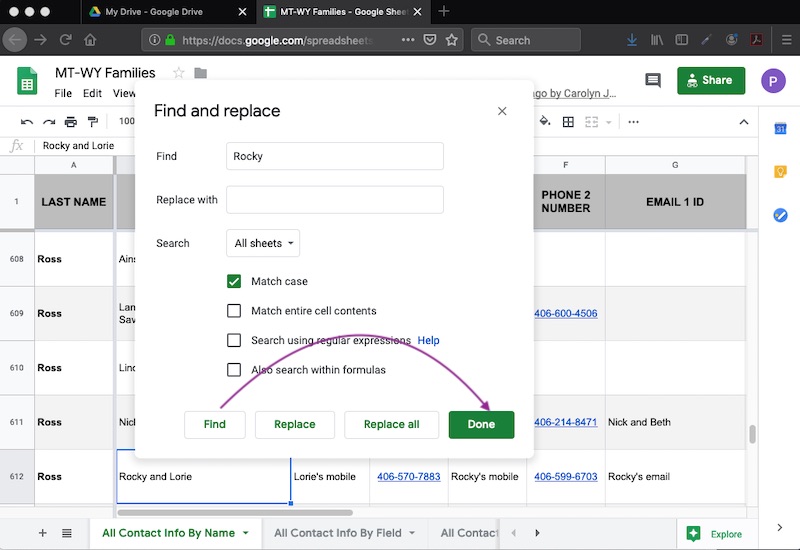The image size is (800, 550).
Task: Open the 406-214-8471 phone link
Action: (x=565, y=422)
